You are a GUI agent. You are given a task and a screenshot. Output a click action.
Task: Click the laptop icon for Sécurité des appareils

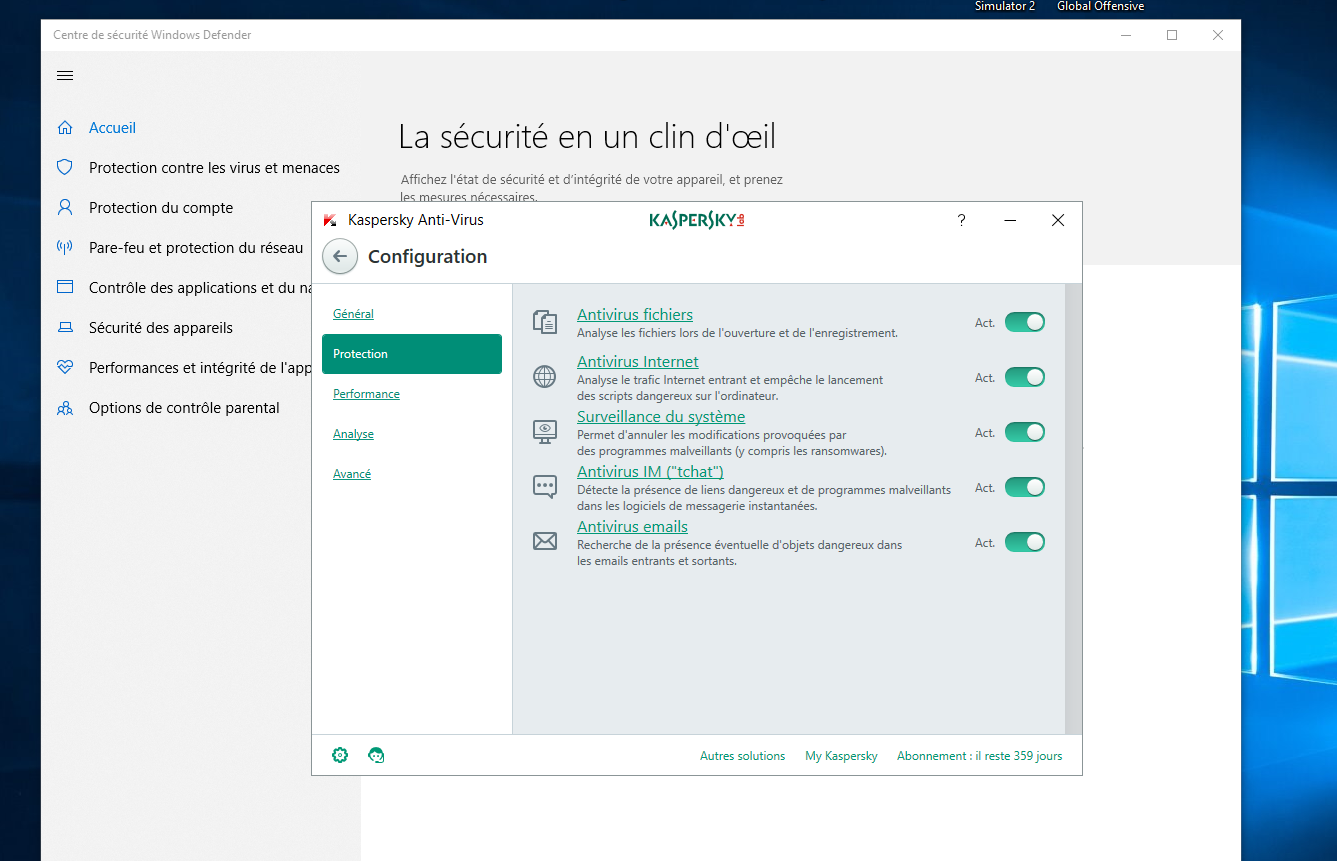click(65, 328)
